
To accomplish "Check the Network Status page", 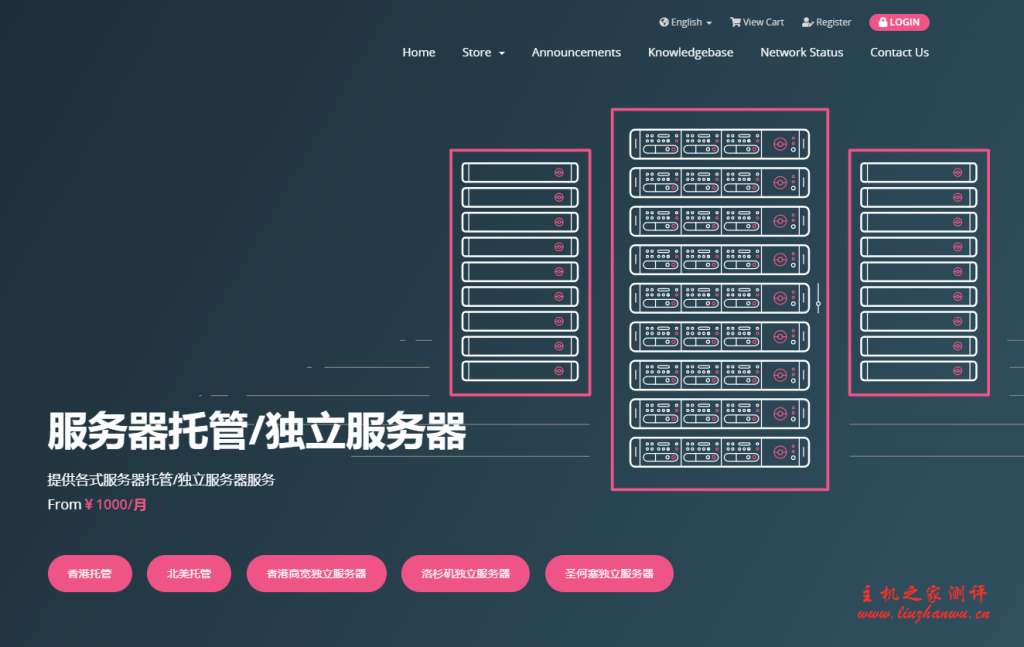I will click(x=801, y=52).
